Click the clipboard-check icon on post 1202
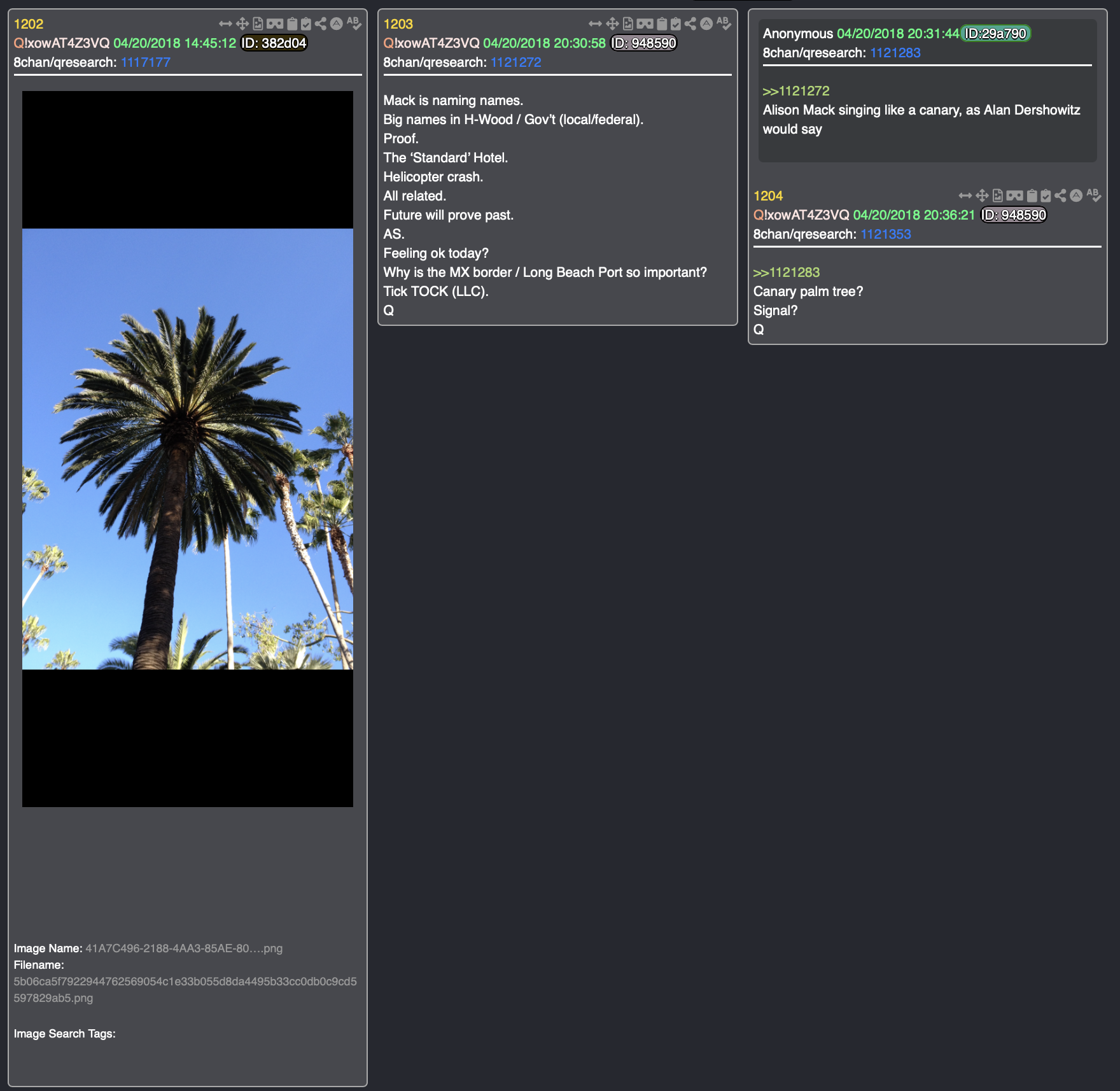This screenshot has height=1091, width=1120. tap(306, 24)
